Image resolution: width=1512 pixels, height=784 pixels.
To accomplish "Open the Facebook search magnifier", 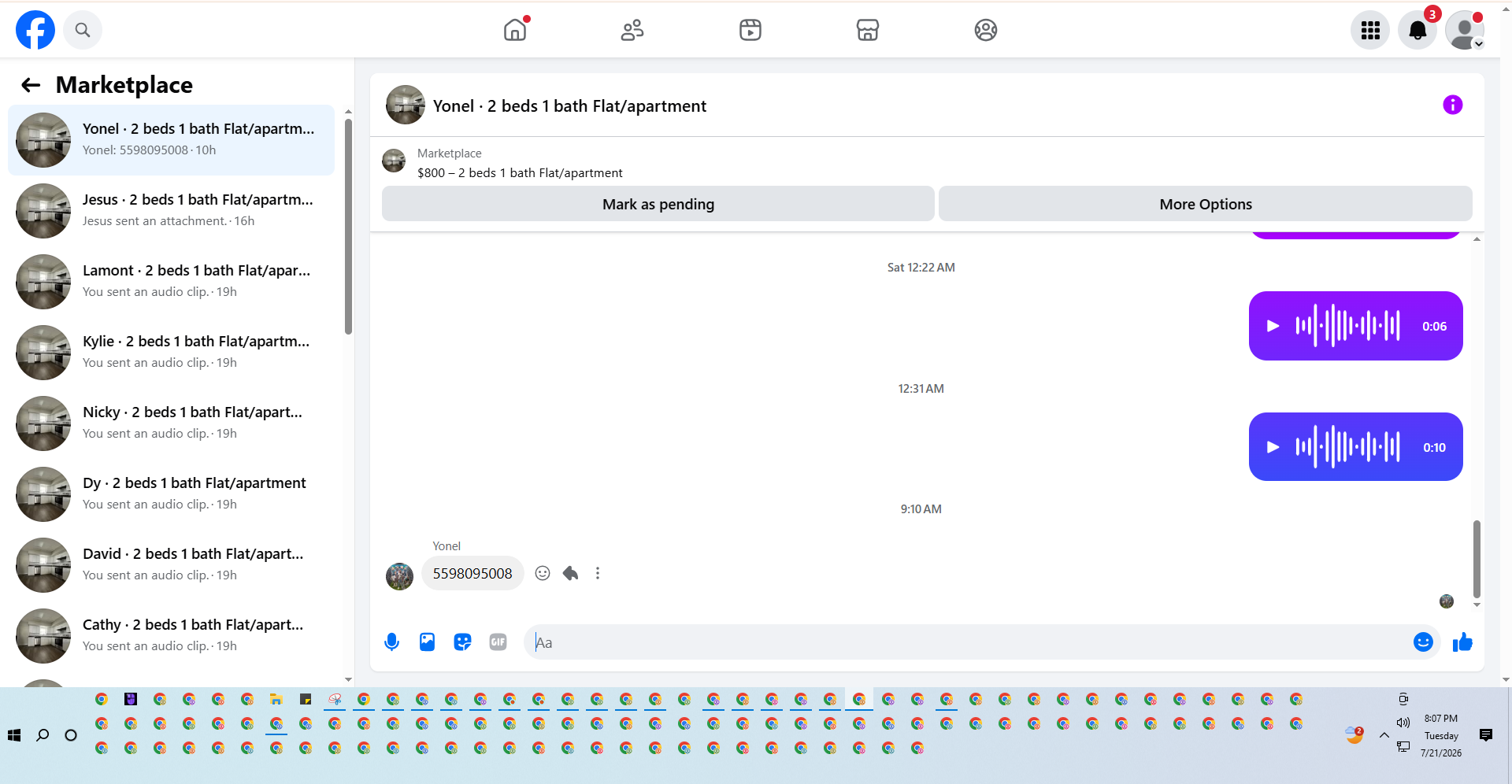I will coord(83,30).
